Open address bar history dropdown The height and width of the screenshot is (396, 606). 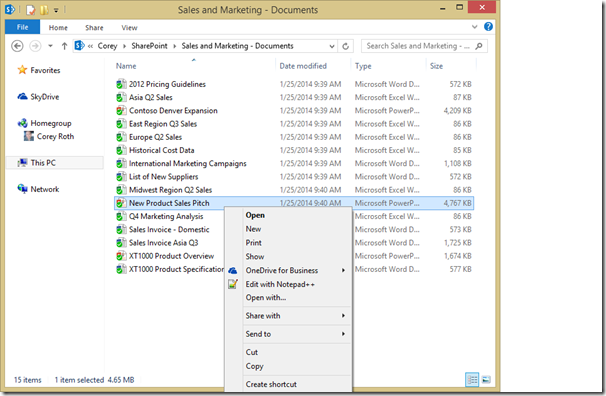[x=332, y=46]
